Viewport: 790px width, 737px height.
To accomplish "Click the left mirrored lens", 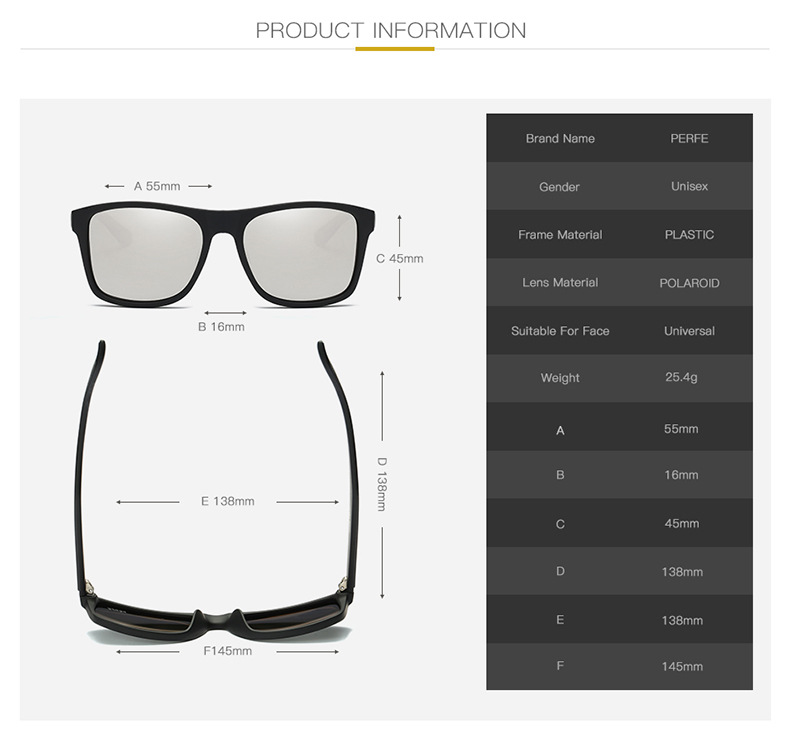I will coord(146,254).
